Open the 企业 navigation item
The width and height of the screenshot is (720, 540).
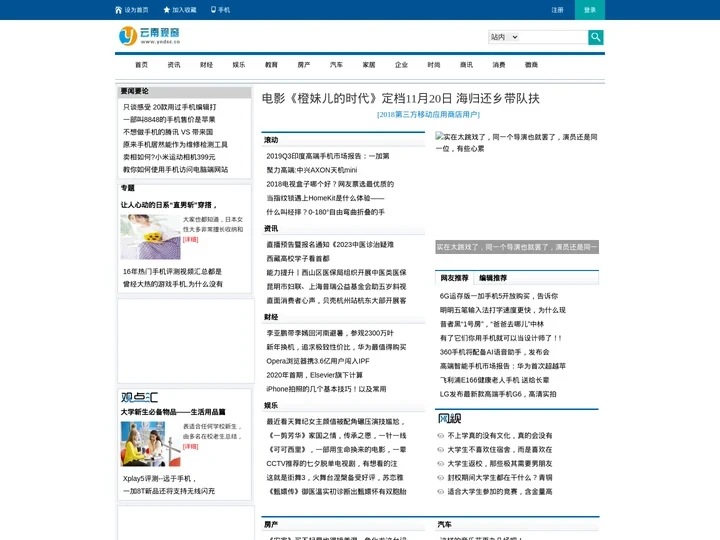point(401,65)
